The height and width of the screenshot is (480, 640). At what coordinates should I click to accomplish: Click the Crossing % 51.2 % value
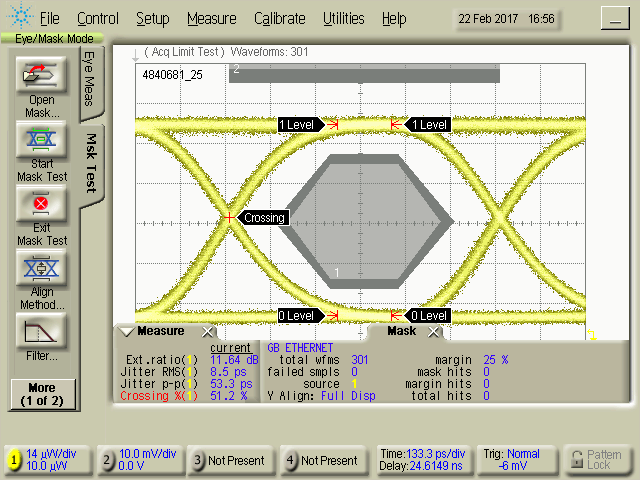[x=229, y=396]
